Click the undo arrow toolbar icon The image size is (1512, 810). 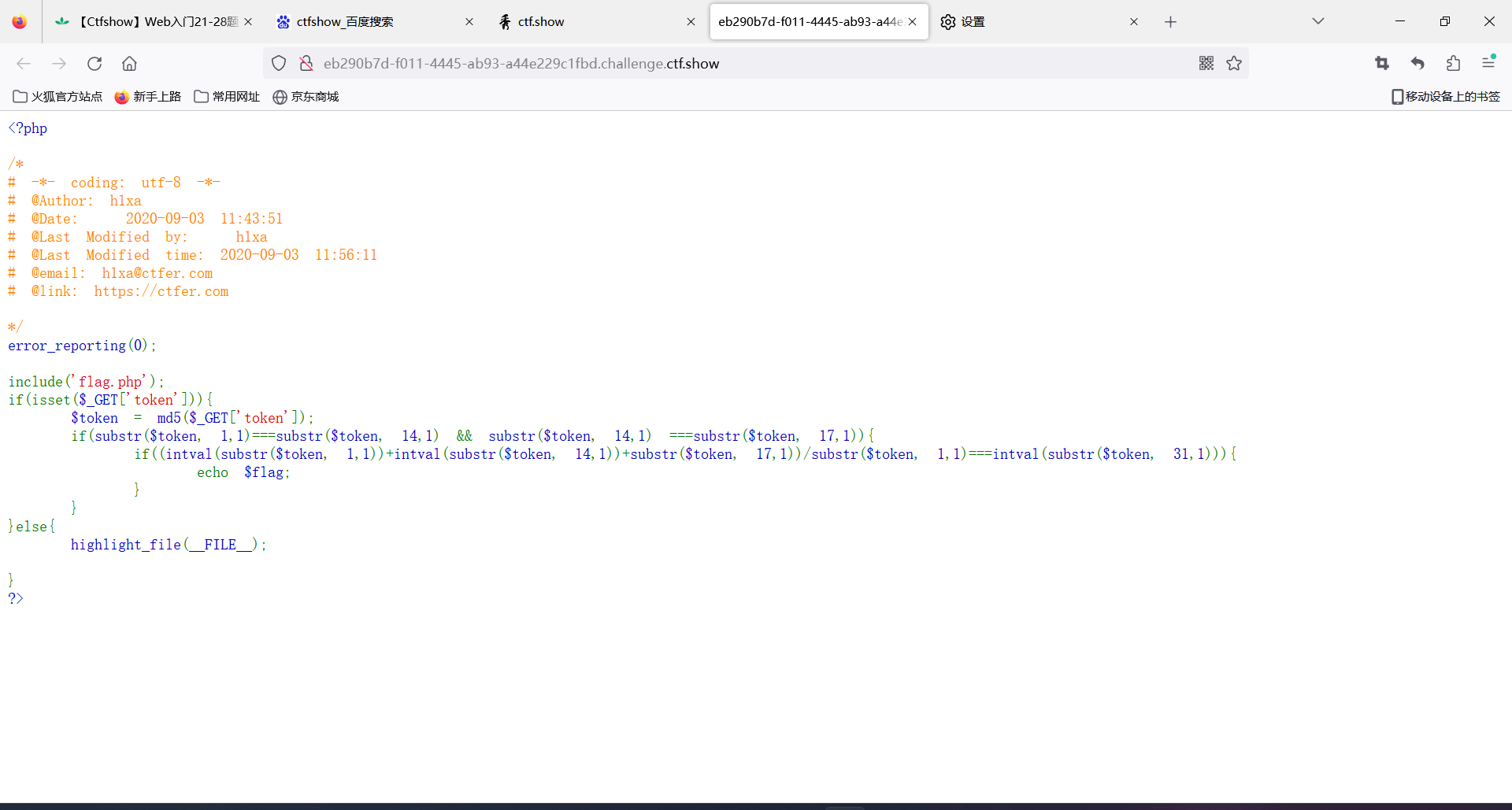[1417, 64]
